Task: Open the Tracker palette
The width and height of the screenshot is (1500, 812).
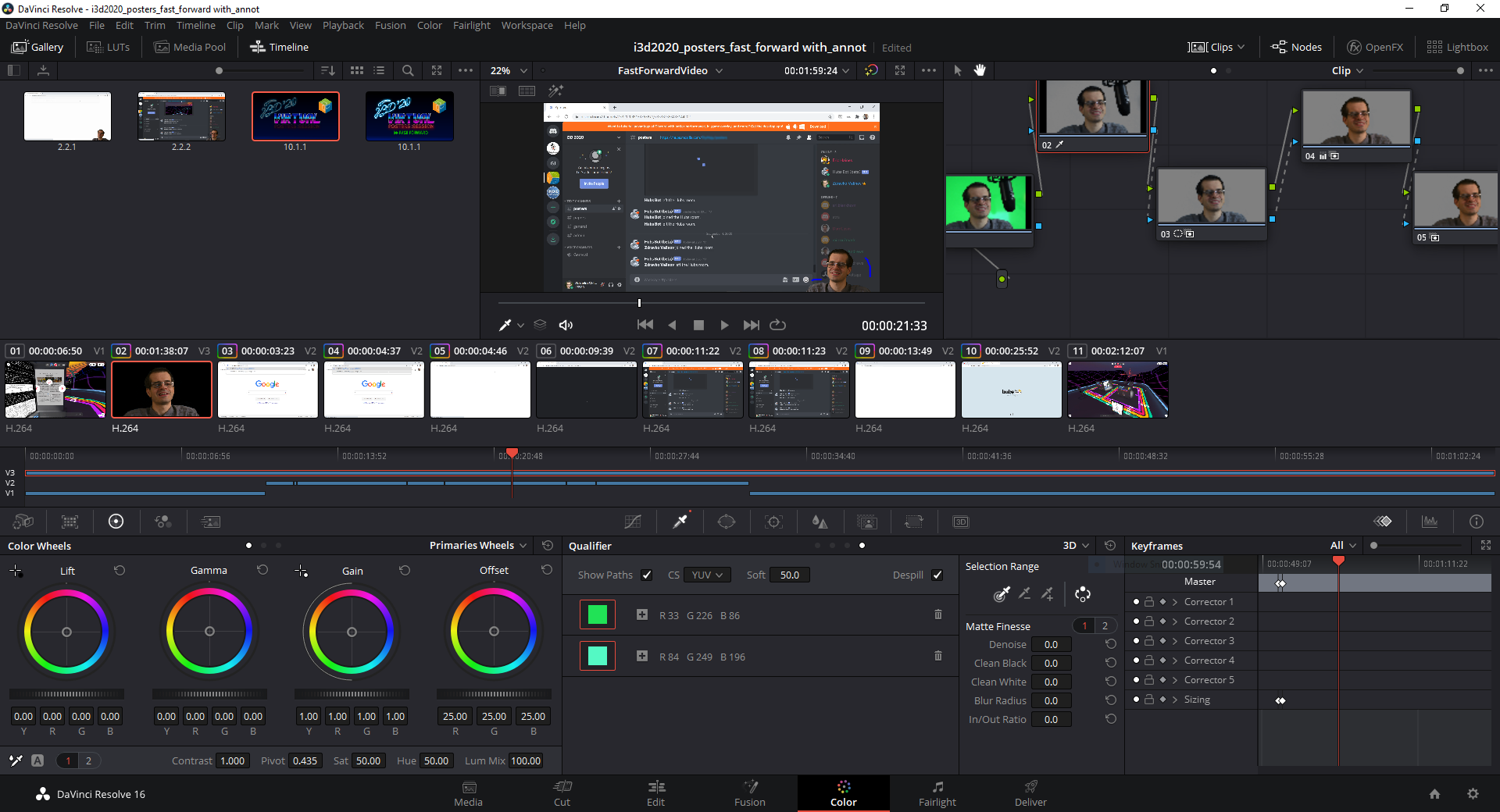Action: point(773,522)
